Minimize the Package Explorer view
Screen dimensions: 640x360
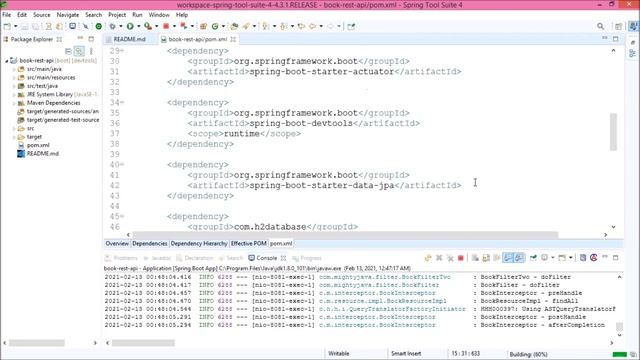pos(80,38)
